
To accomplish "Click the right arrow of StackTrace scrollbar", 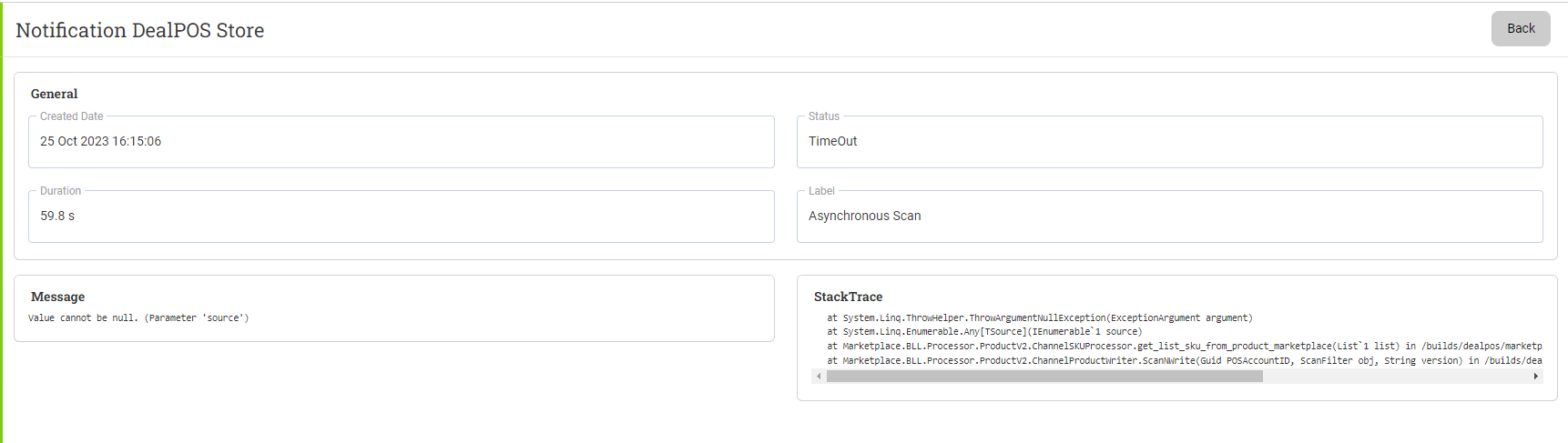I will click(1535, 376).
